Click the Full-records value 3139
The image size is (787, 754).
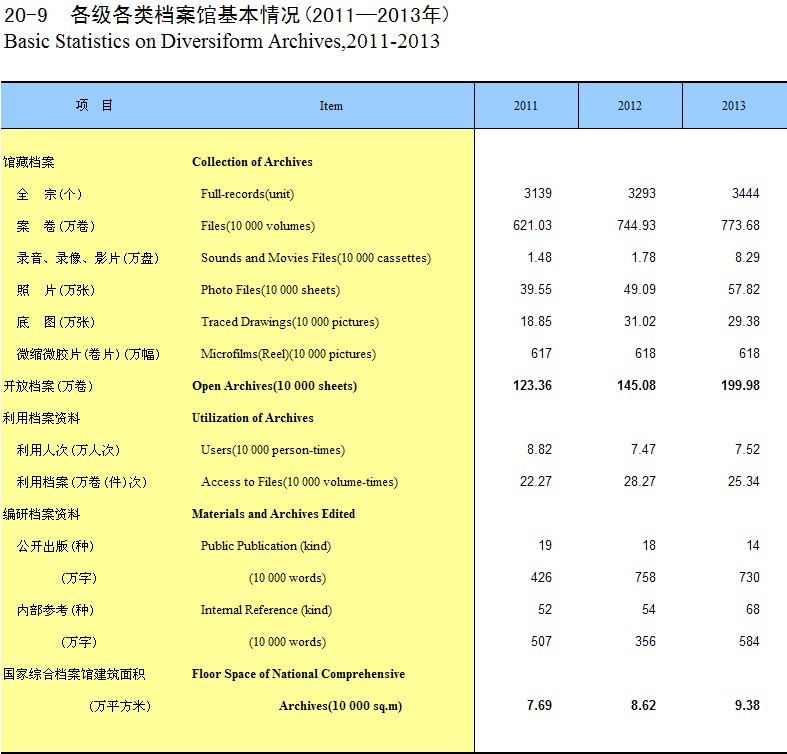pyautogui.click(x=538, y=193)
